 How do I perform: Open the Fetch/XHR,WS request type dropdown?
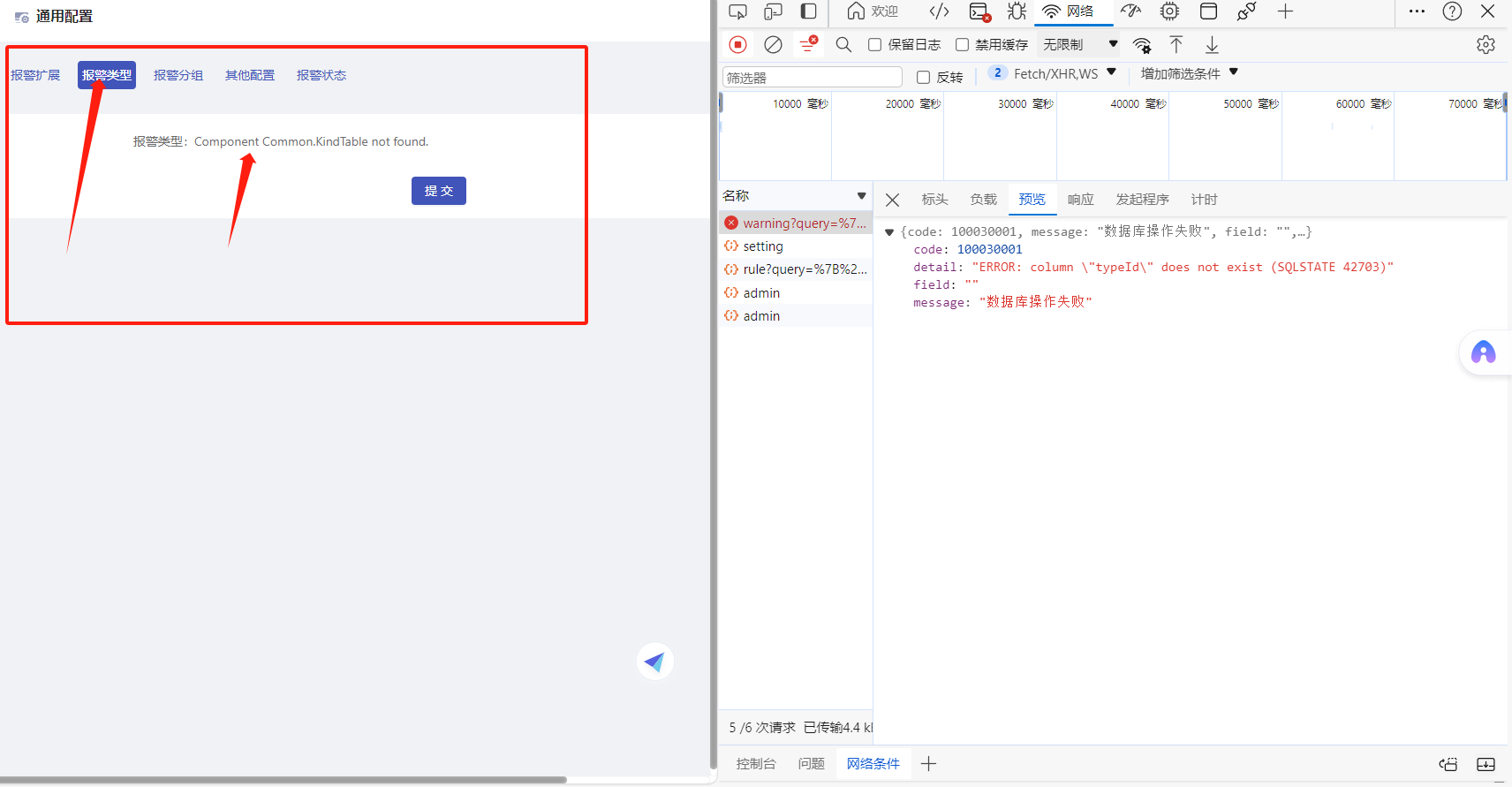click(1054, 73)
